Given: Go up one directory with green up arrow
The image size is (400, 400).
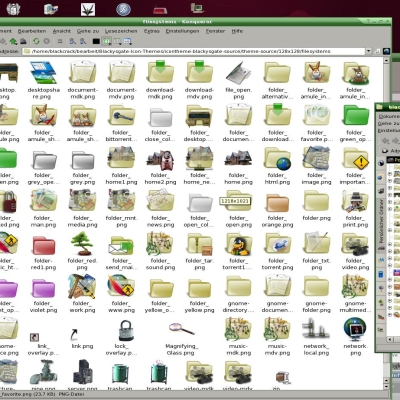Looking at the screenshot, I should click(x=13, y=41).
